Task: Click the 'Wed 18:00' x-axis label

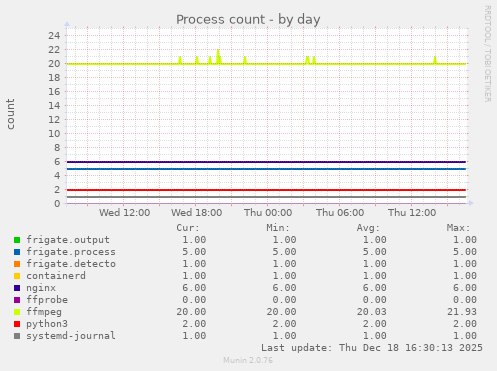Action: pyautogui.click(x=196, y=213)
